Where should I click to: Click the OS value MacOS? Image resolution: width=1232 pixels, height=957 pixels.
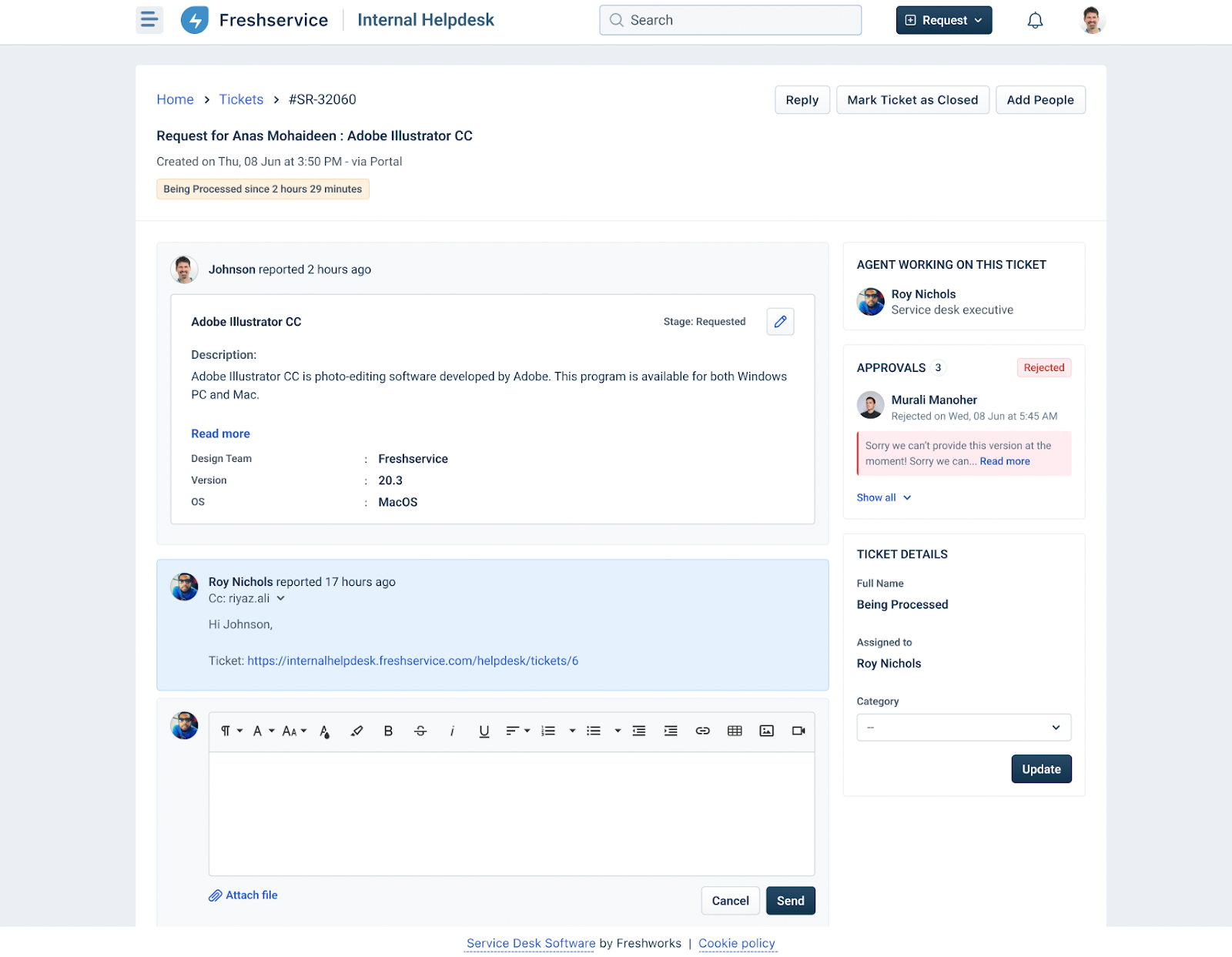tap(398, 502)
